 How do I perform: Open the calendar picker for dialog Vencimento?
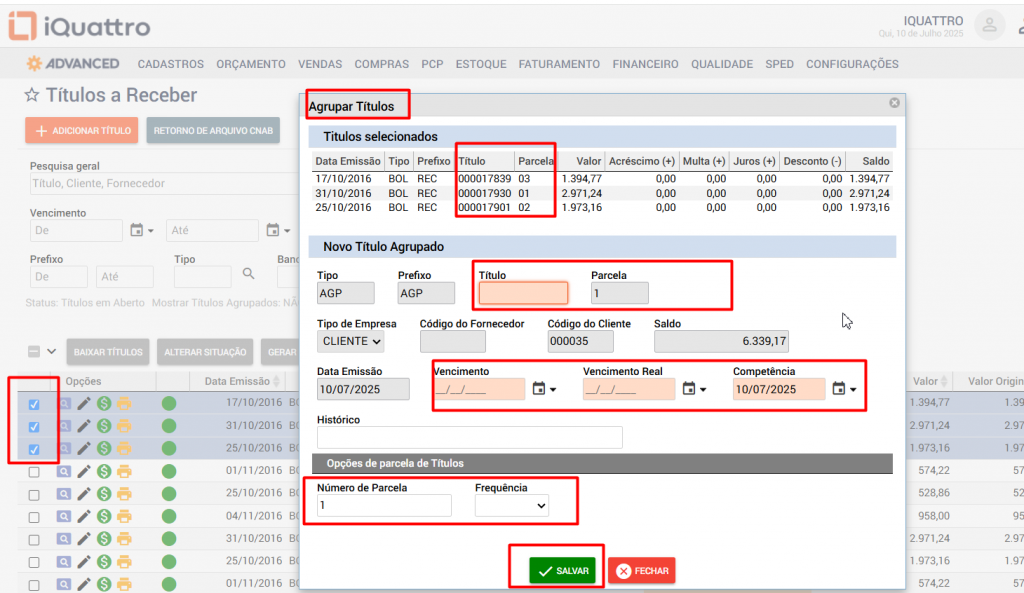(x=544, y=389)
